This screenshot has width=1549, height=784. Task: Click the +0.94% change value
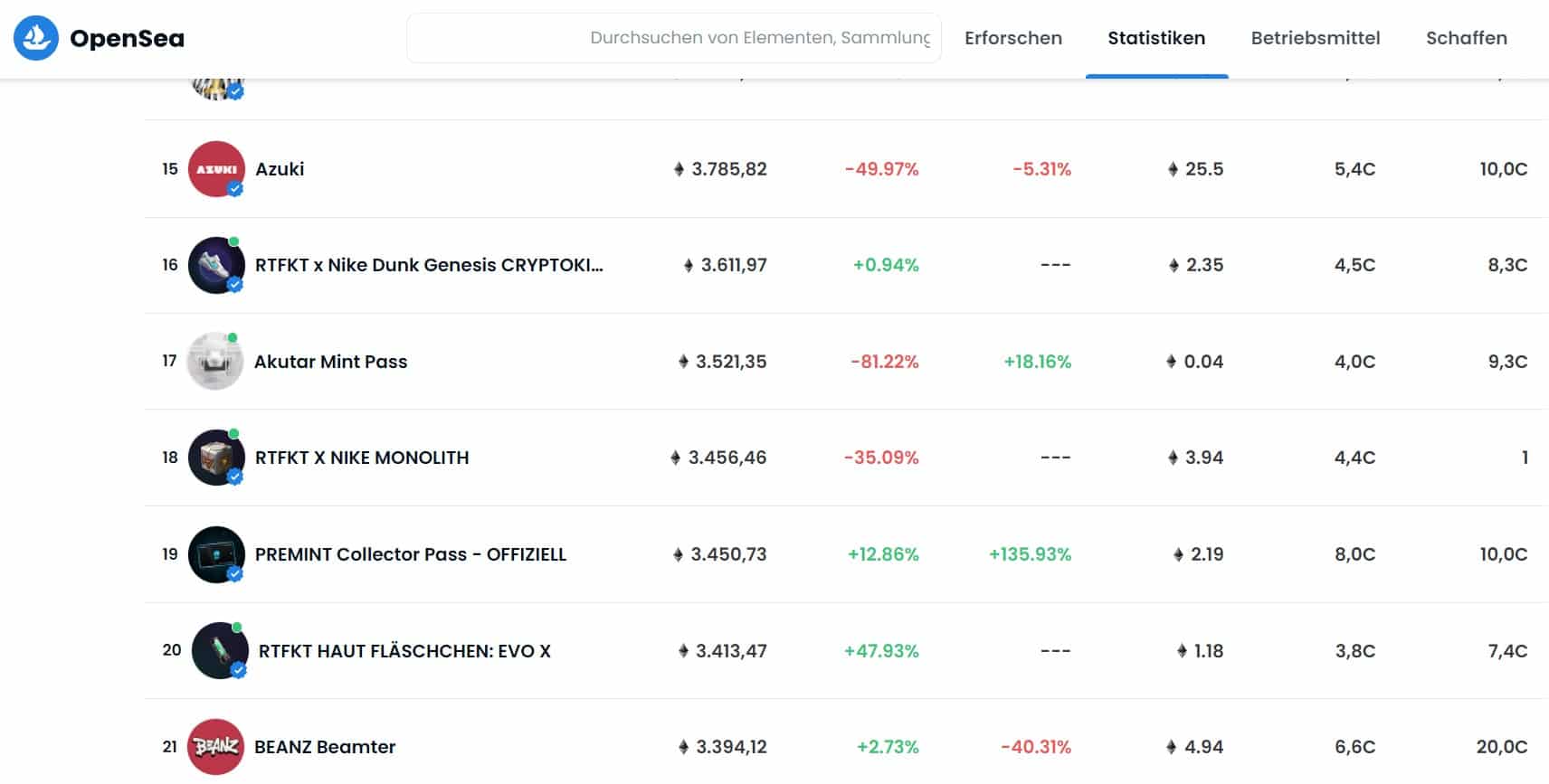(886, 265)
